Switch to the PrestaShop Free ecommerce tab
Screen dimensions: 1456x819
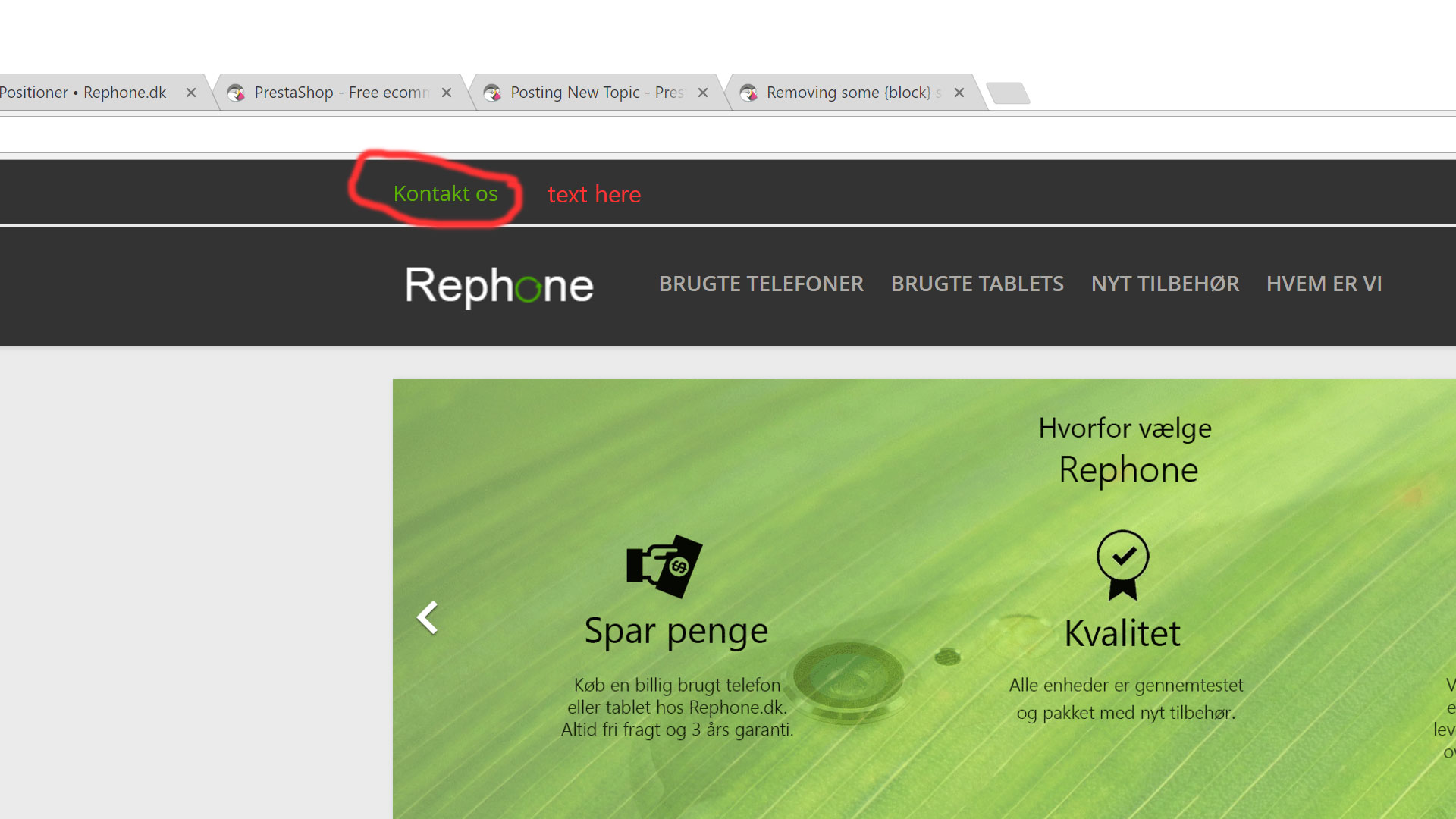[341, 93]
